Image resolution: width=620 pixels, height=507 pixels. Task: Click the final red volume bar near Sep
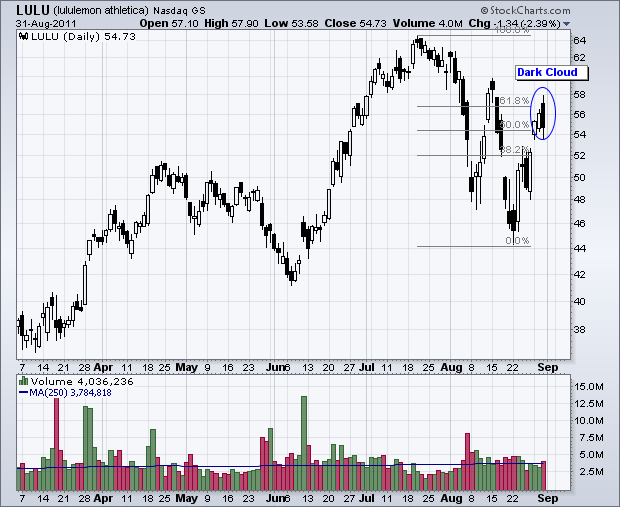point(544,476)
